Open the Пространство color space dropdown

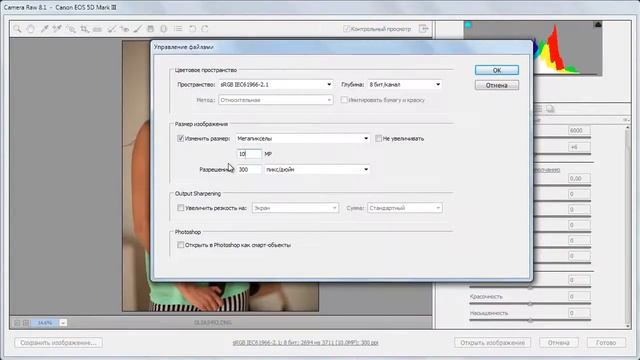pos(276,84)
